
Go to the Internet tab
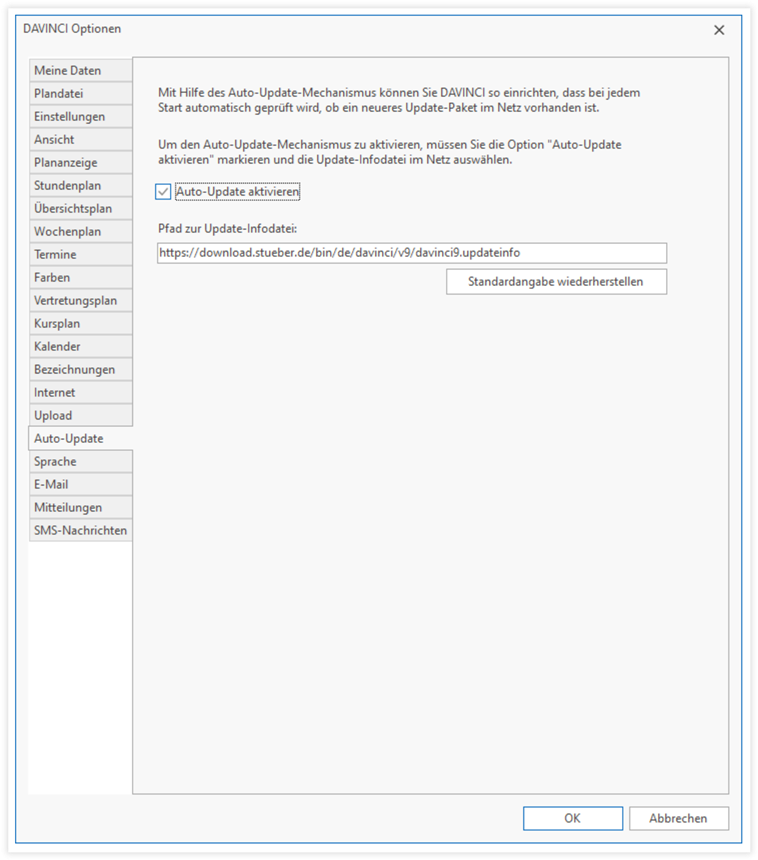[x=81, y=393]
